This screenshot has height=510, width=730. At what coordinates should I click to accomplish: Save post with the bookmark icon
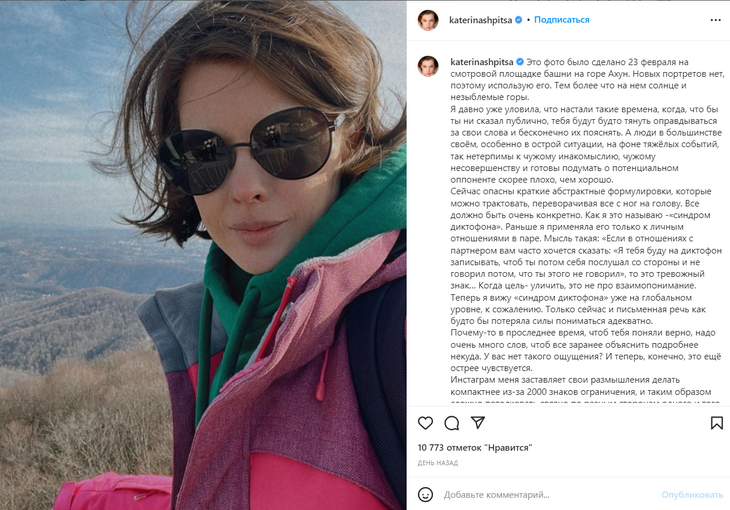point(716,423)
